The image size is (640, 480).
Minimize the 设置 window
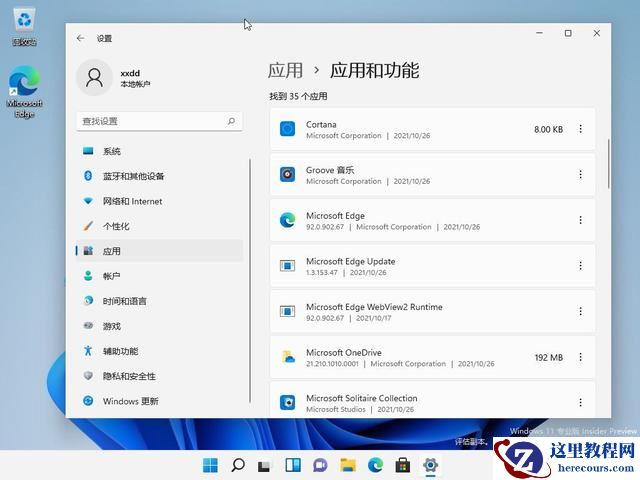coord(540,33)
